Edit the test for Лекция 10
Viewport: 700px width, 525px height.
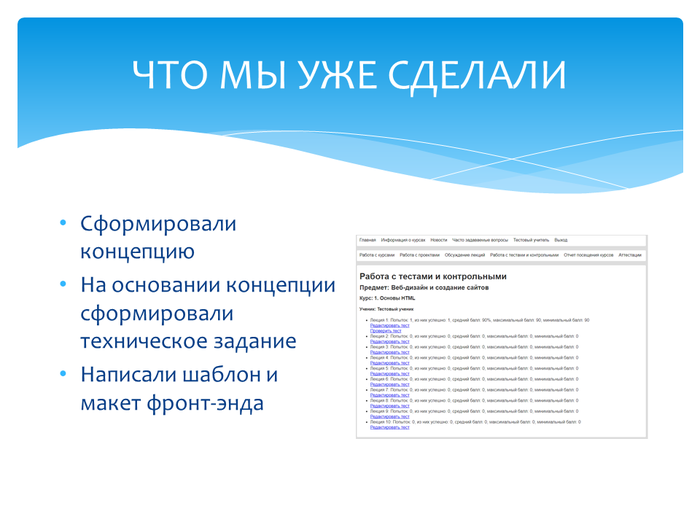[x=390, y=427]
